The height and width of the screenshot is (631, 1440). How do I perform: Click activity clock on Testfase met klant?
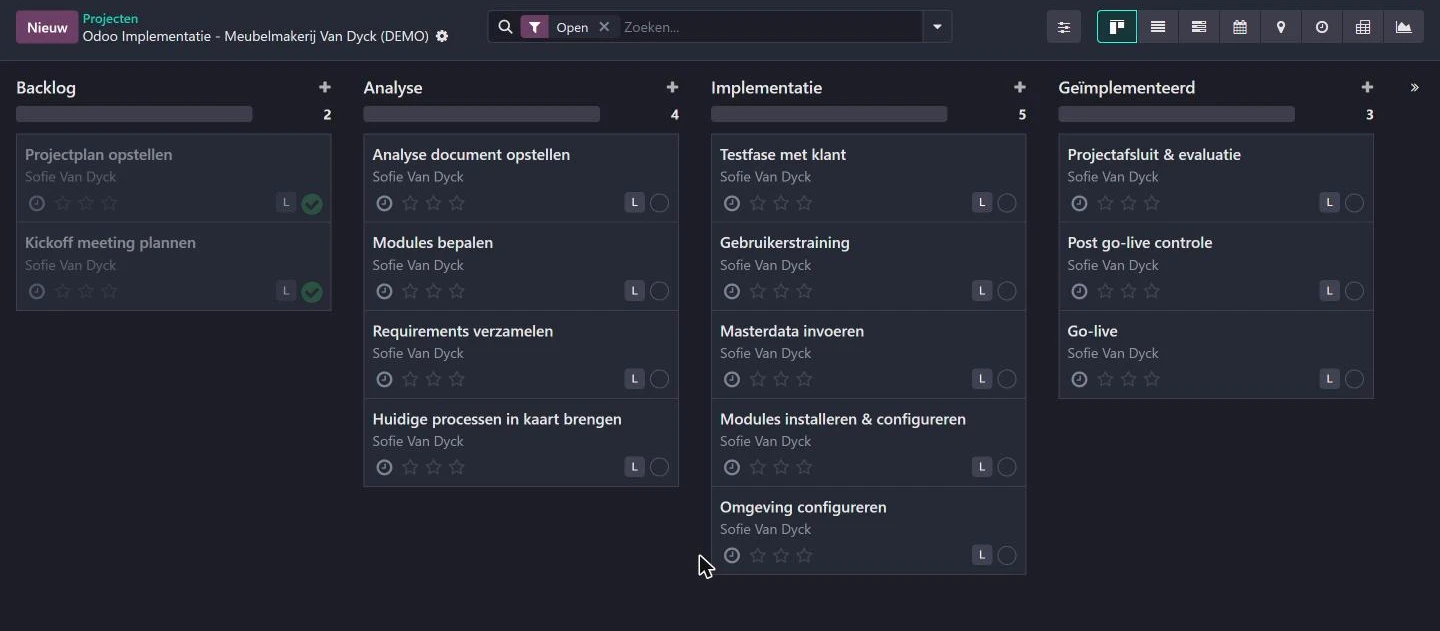[x=732, y=203]
